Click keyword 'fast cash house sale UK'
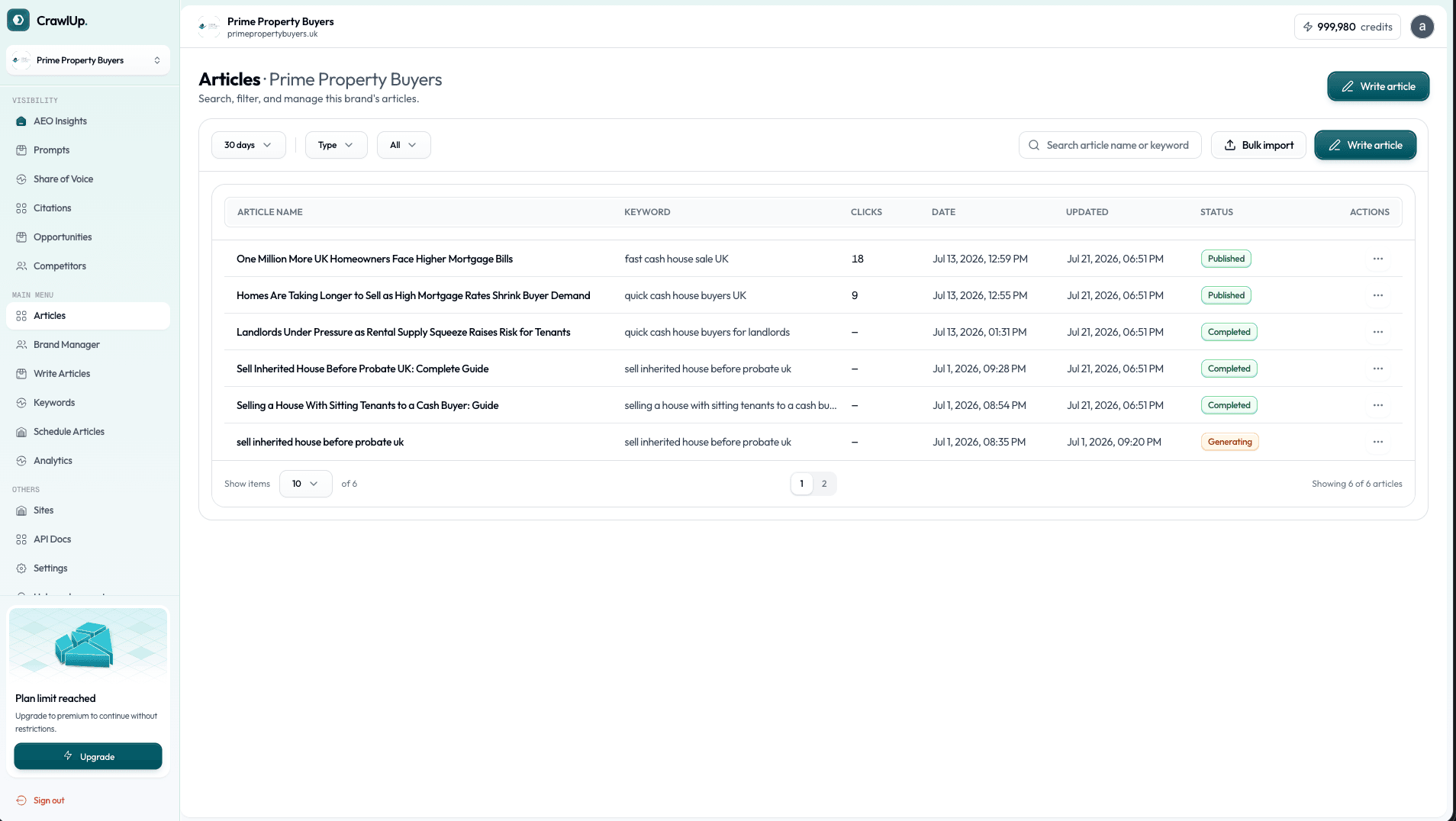The height and width of the screenshot is (821, 1456). [676, 259]
